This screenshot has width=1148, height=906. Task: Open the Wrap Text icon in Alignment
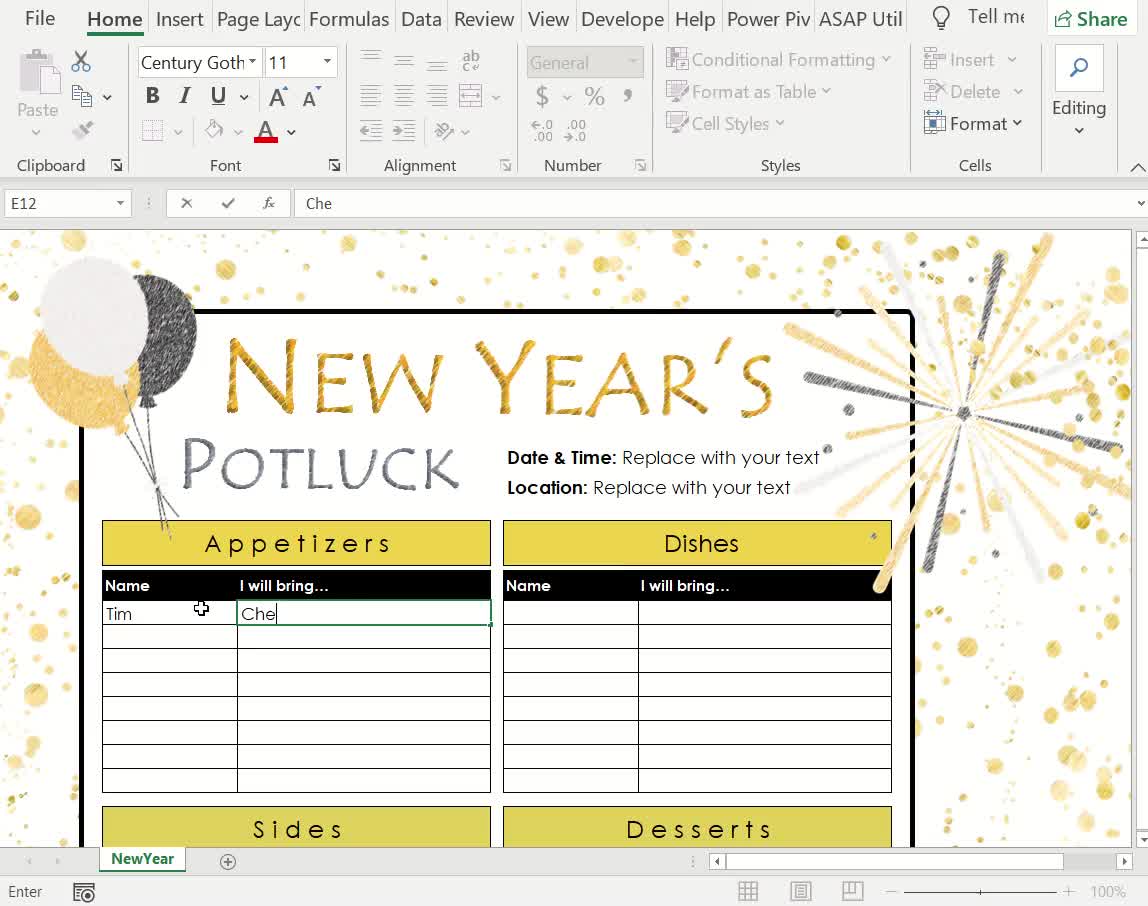tap(467, 61)
